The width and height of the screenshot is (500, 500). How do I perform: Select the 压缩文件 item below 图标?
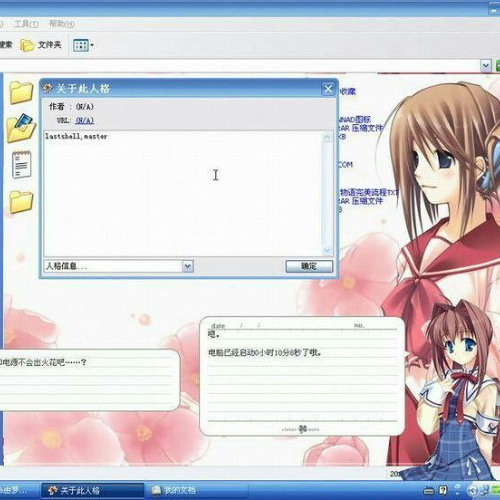361,128
